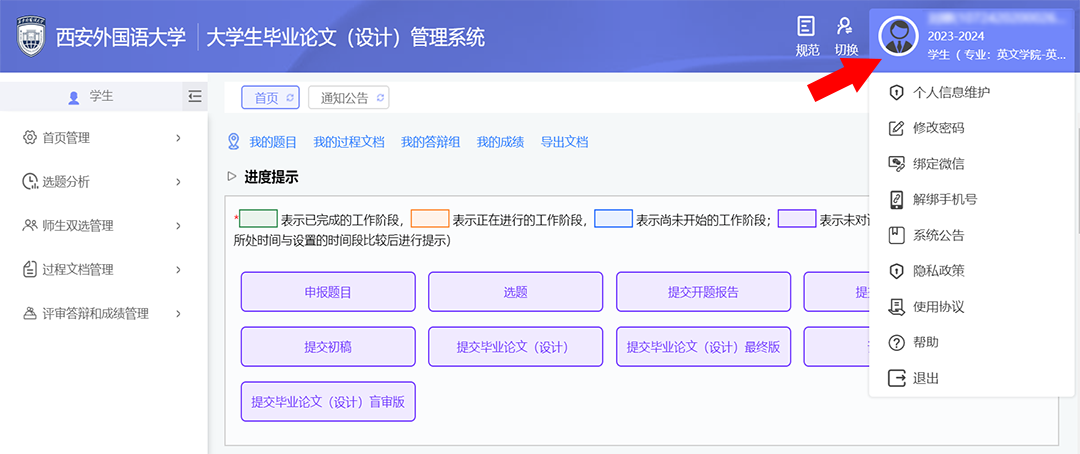
Task: Select 退出 to log out
Action: tap(925, 378)
